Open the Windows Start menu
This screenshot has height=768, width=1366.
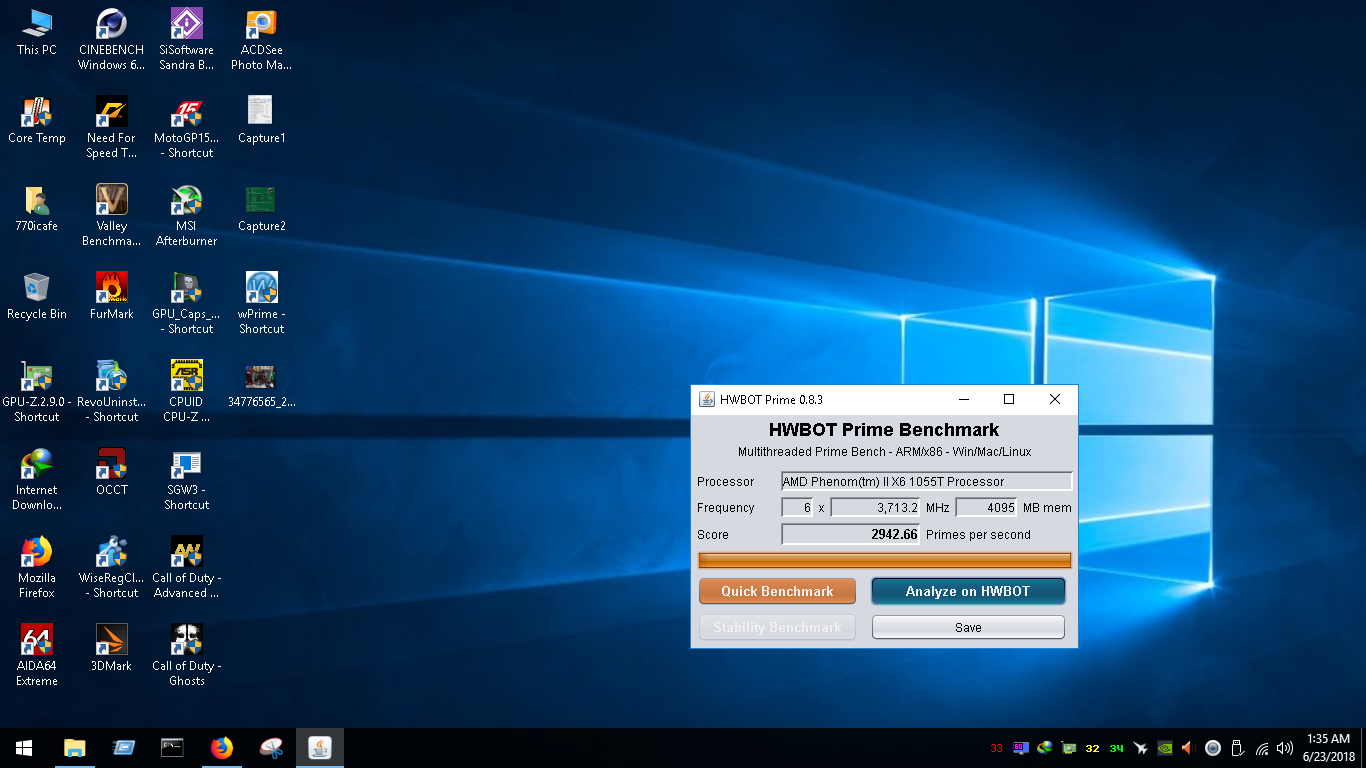coord(24,748)
